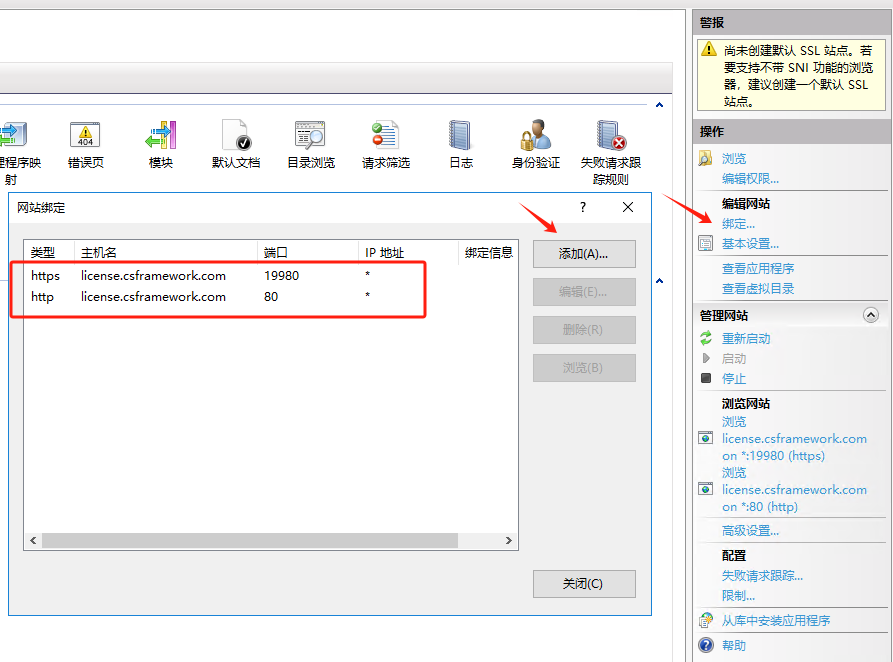Click the globe icon for the https 19980 site

coord(706,438)
